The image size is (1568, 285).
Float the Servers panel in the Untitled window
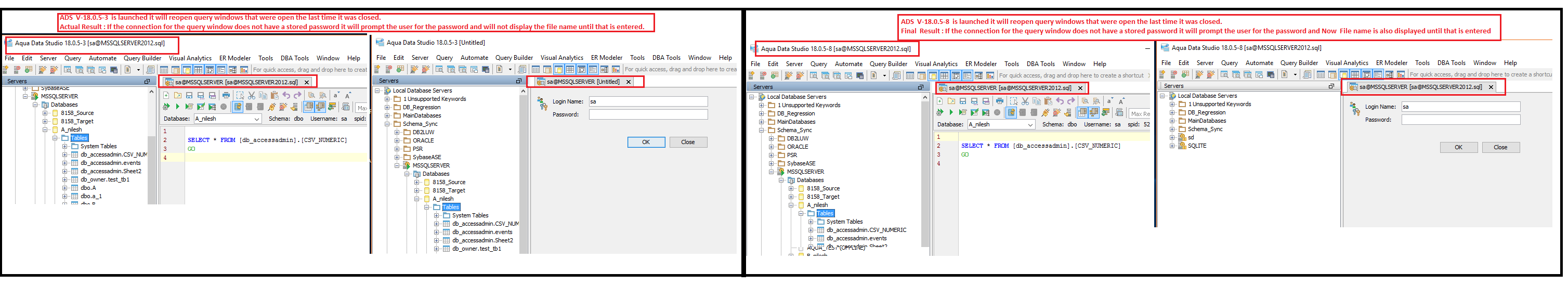(519, 81)
